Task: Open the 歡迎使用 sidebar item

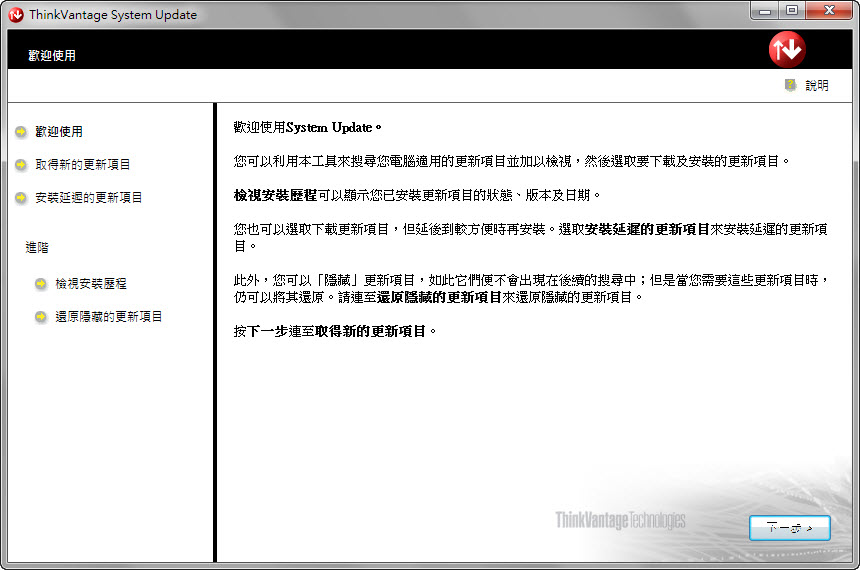Action: (59, 132)
